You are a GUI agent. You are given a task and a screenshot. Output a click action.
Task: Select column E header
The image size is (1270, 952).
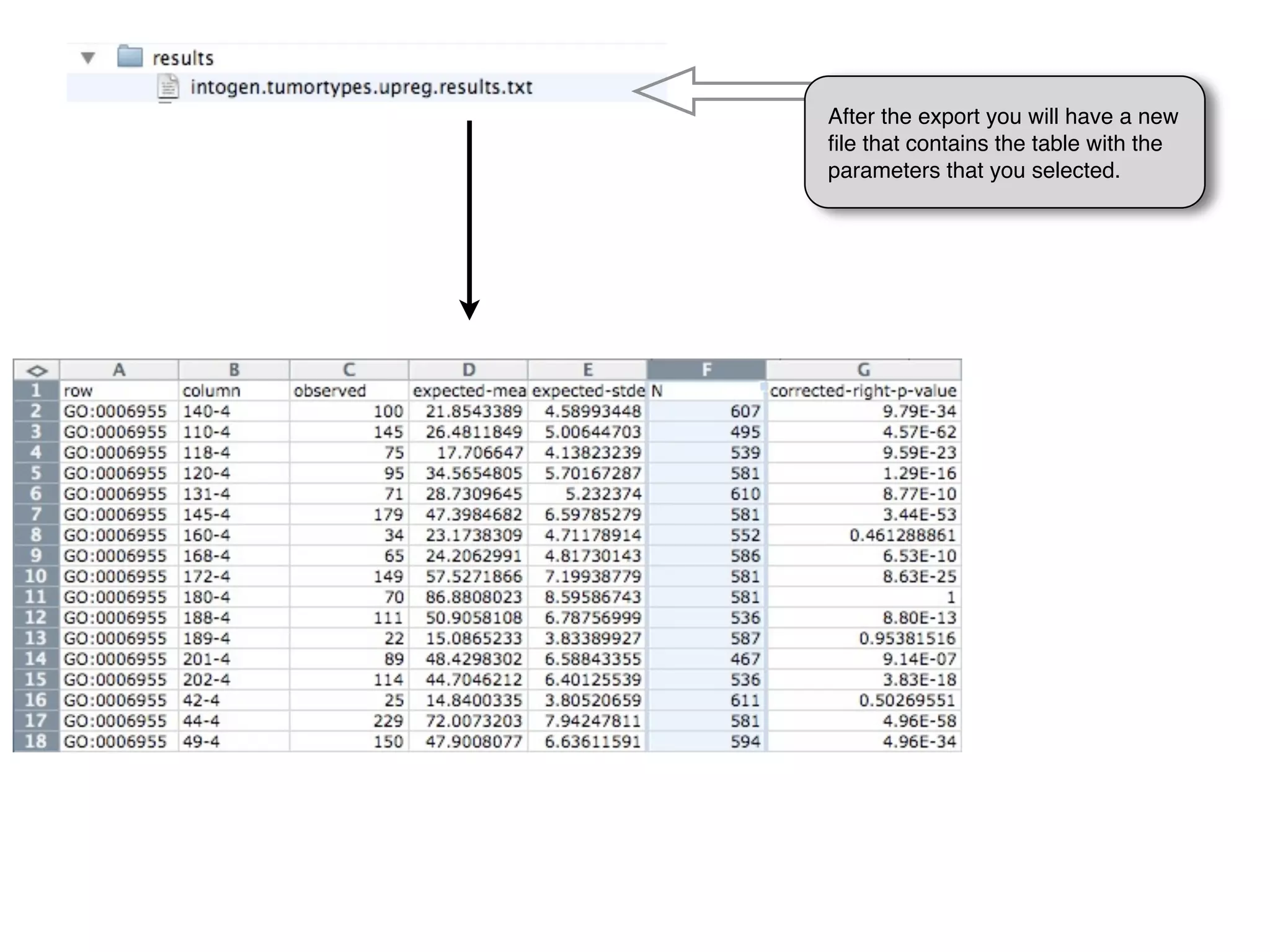pos(587,370)
